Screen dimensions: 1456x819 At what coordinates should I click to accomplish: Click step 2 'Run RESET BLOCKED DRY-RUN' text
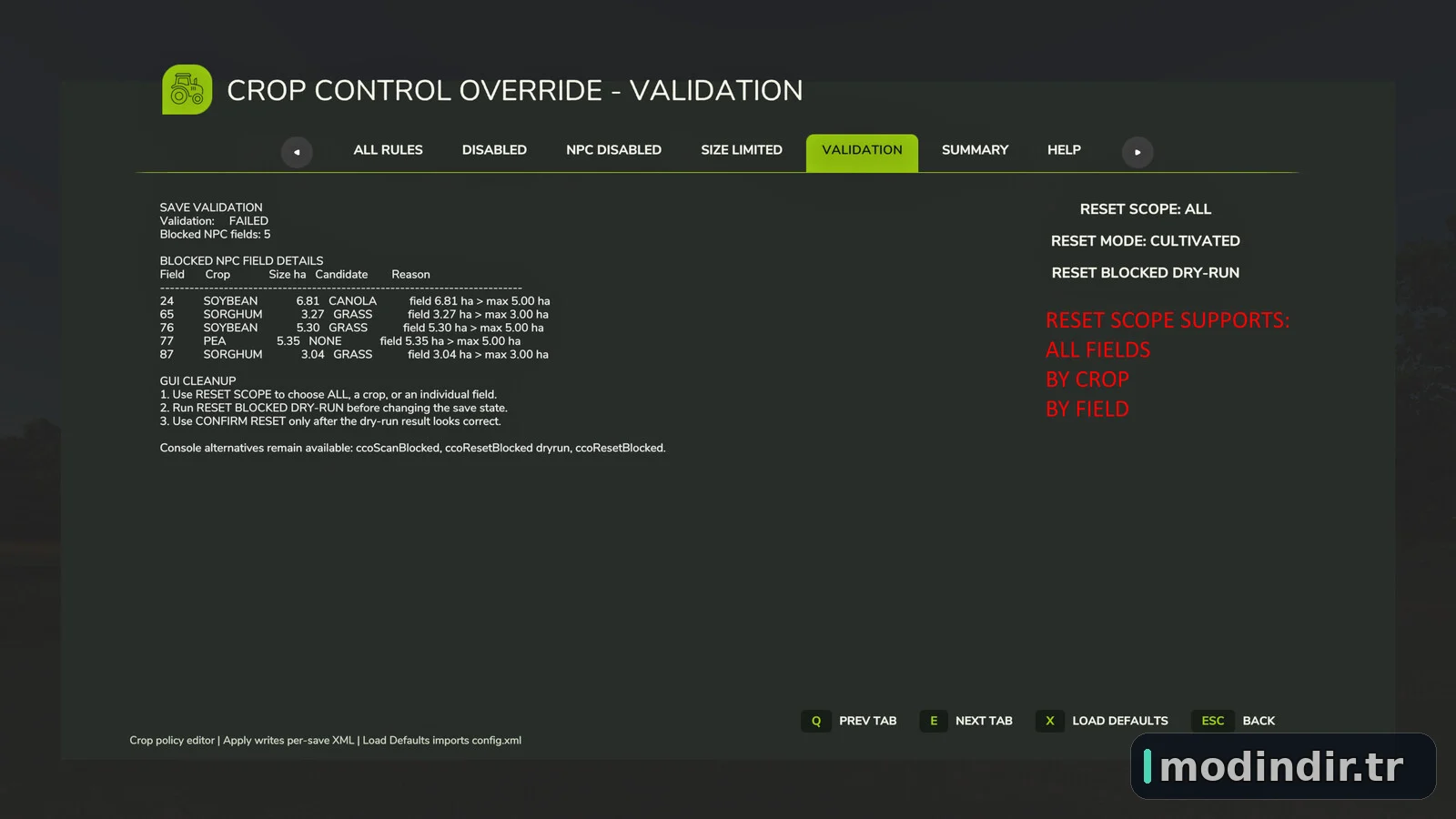[334, 409]
